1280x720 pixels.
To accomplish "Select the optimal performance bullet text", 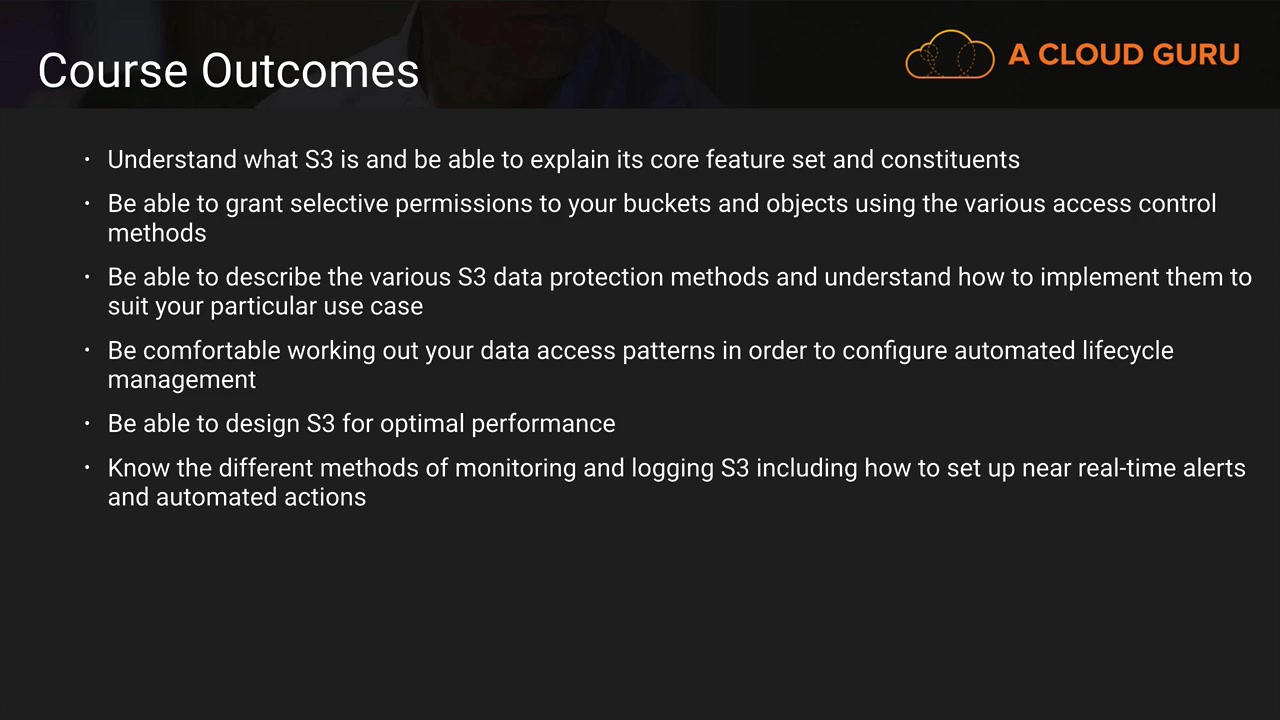I will point(361,424).
